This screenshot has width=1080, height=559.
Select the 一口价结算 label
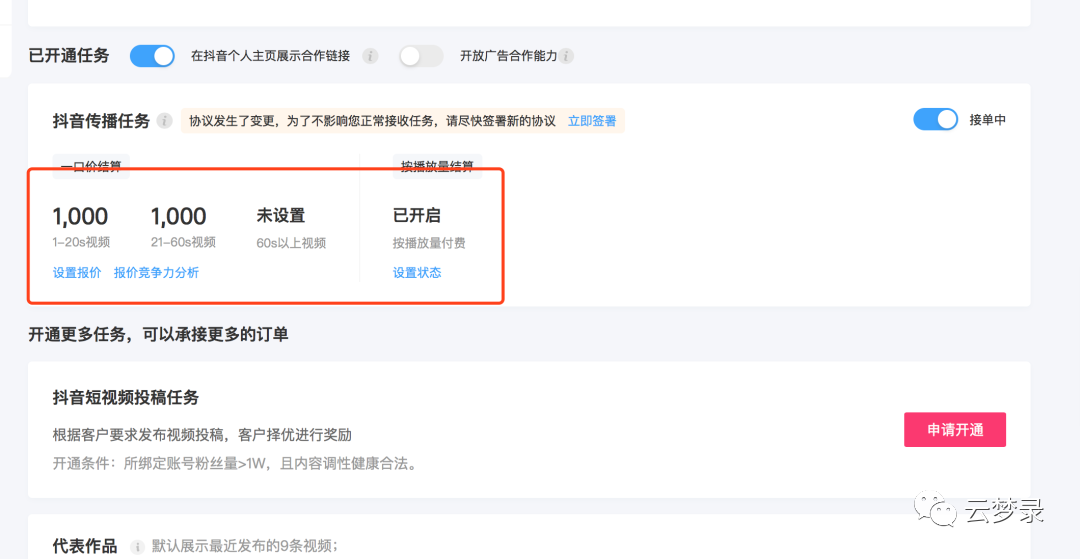coord(91,166)
